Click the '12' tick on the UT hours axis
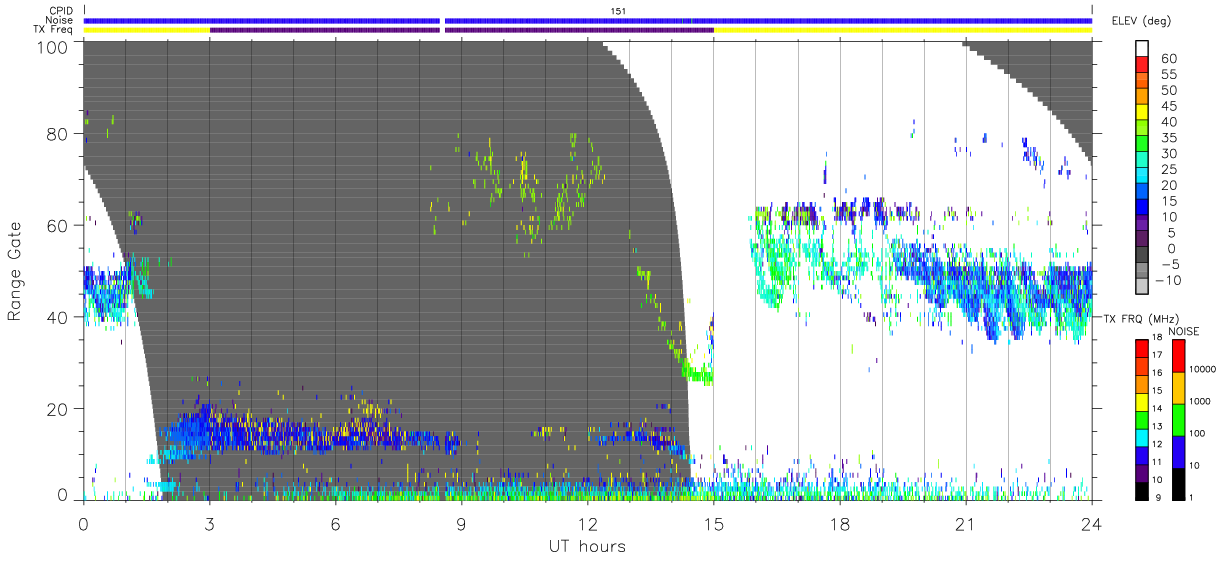Image resolution: width=1228 pixels, height=567 pixels. pos(587,524)
